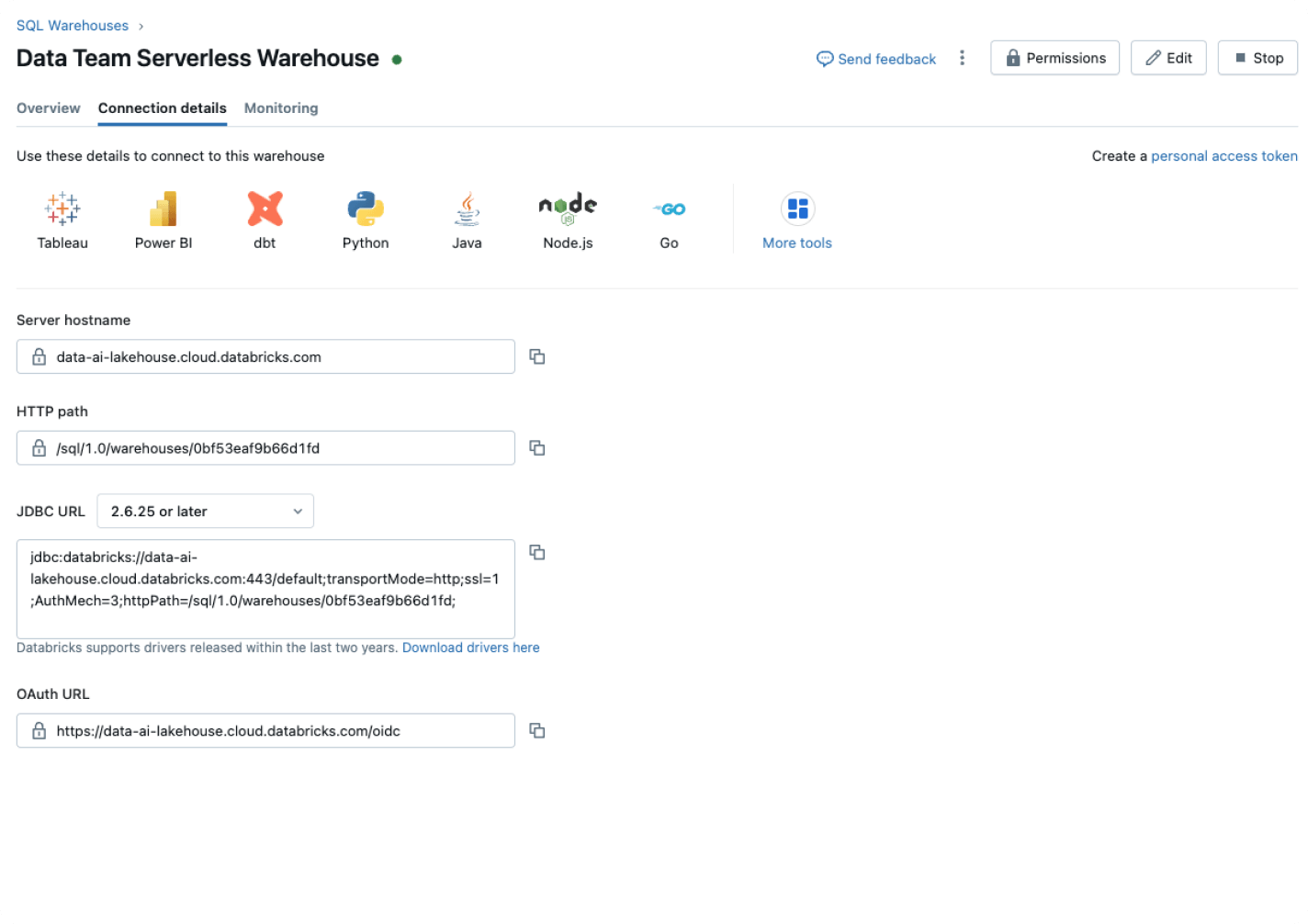Open More tools grid icon
The image size is (1308, 924).
[797, 209]
